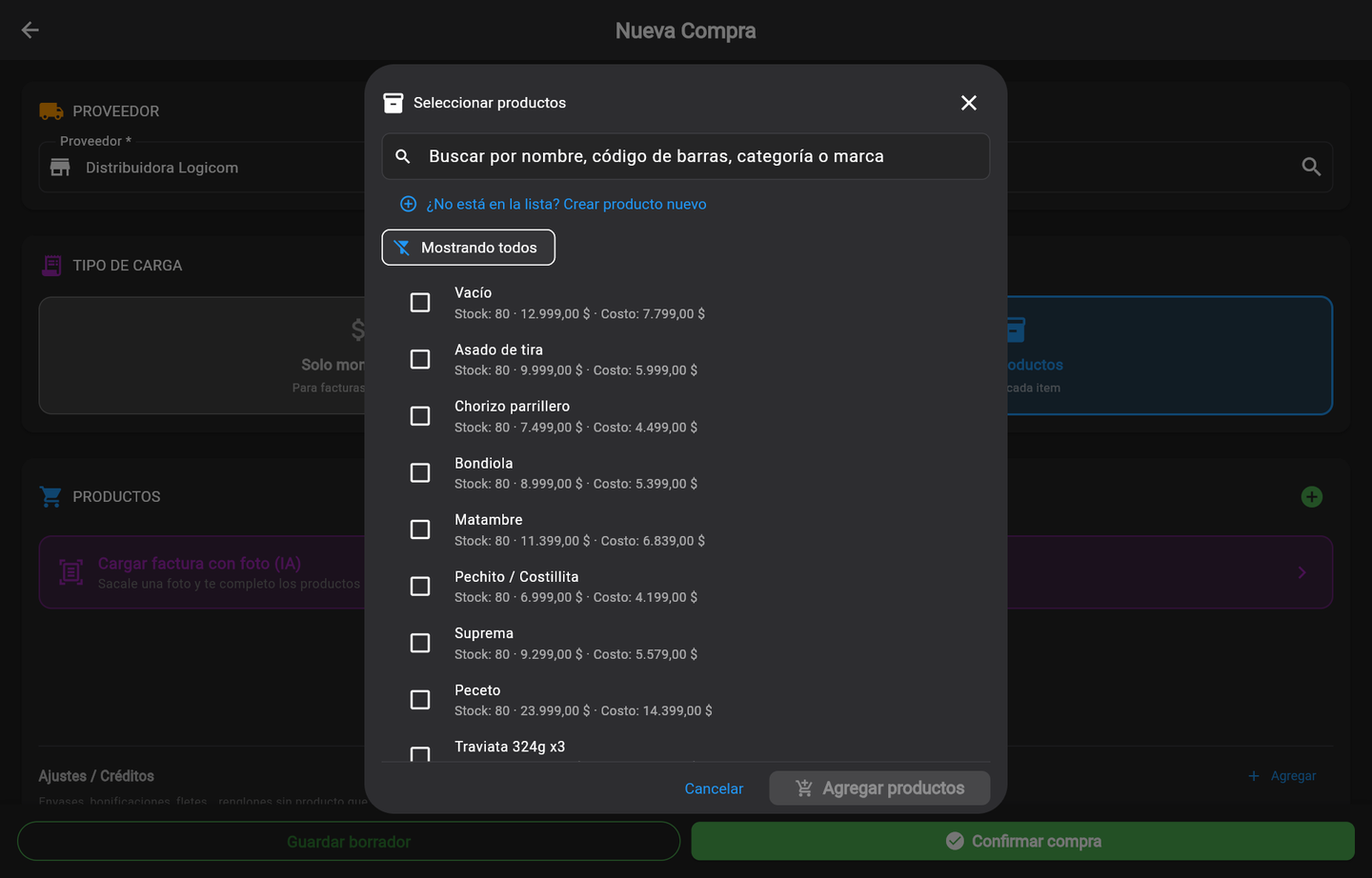Click Cancelar in the dialog
Screen dimensions: 1372x878
pyautogui.click(x=714, y=788)
